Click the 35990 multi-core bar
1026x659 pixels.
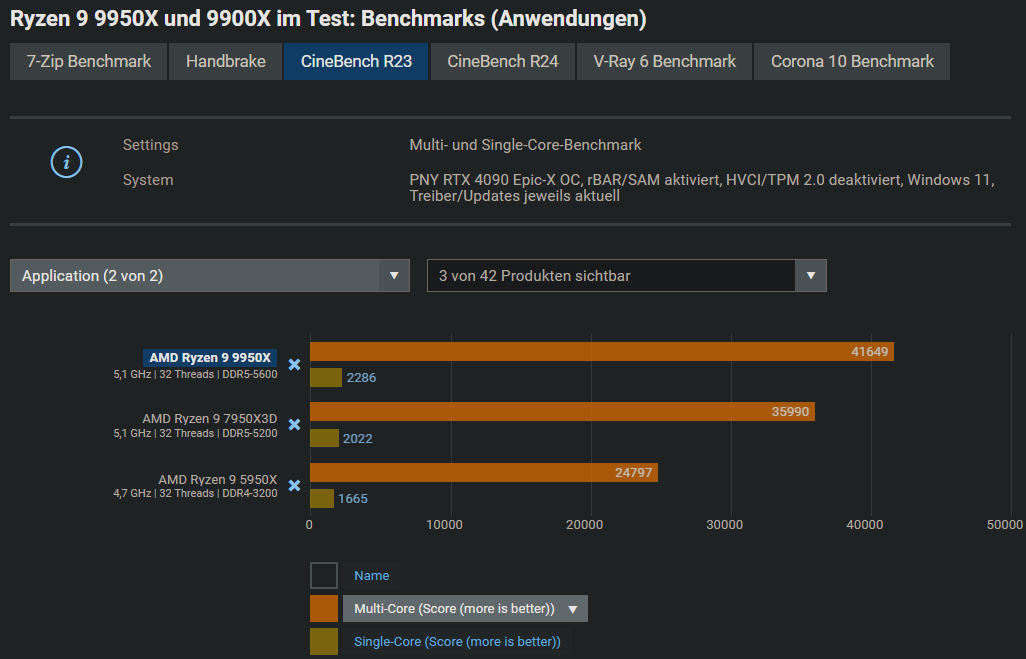pyautogui.click(x=562, y=412)
